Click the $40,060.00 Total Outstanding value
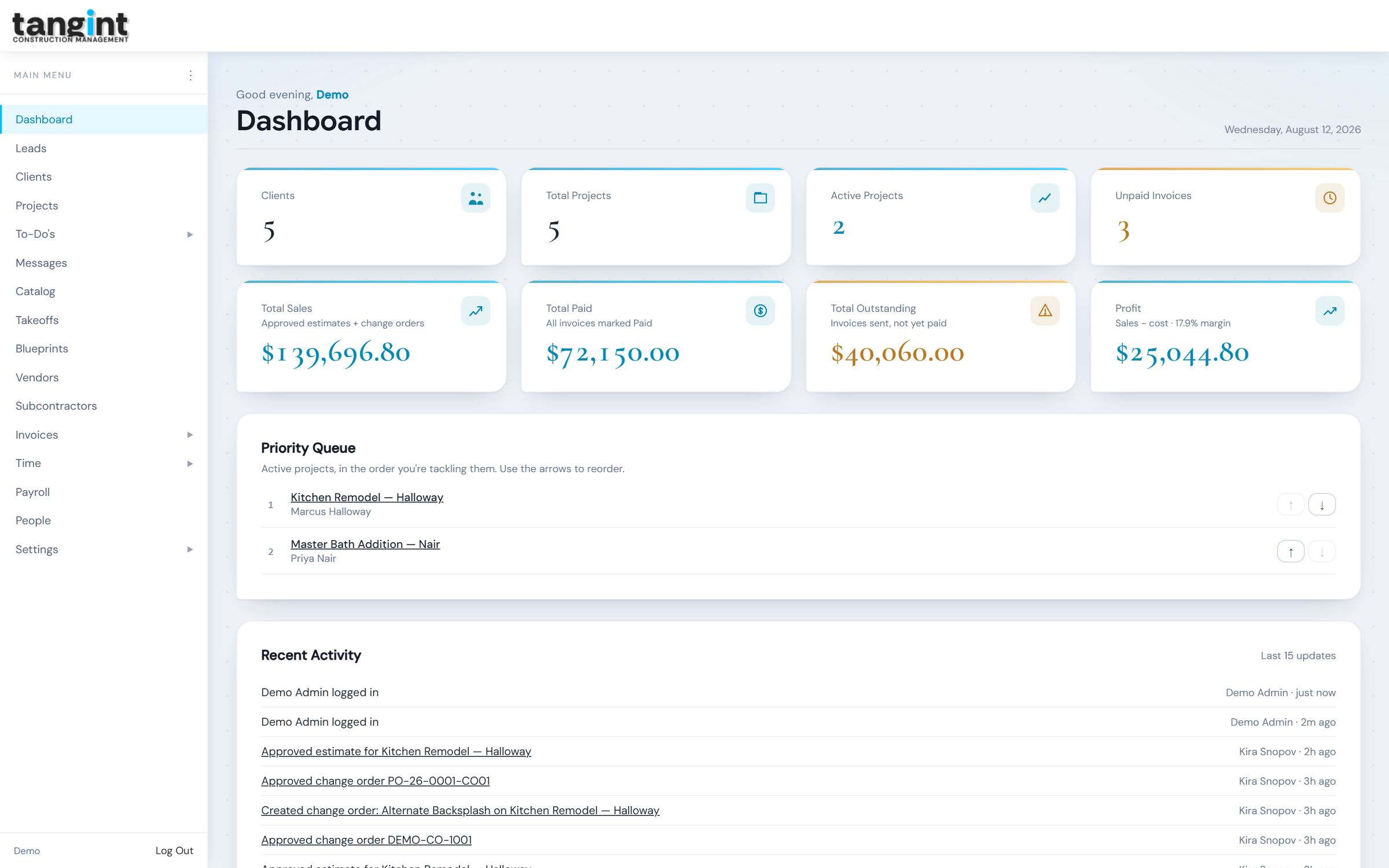Screen dimensions: 1389x868 pyautogui.click(x=898, y=352)
